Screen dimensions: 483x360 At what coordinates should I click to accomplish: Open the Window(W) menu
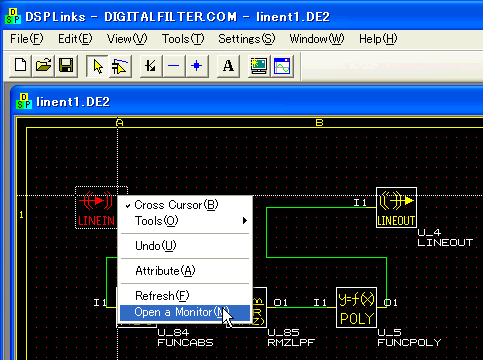pos(317,39)
